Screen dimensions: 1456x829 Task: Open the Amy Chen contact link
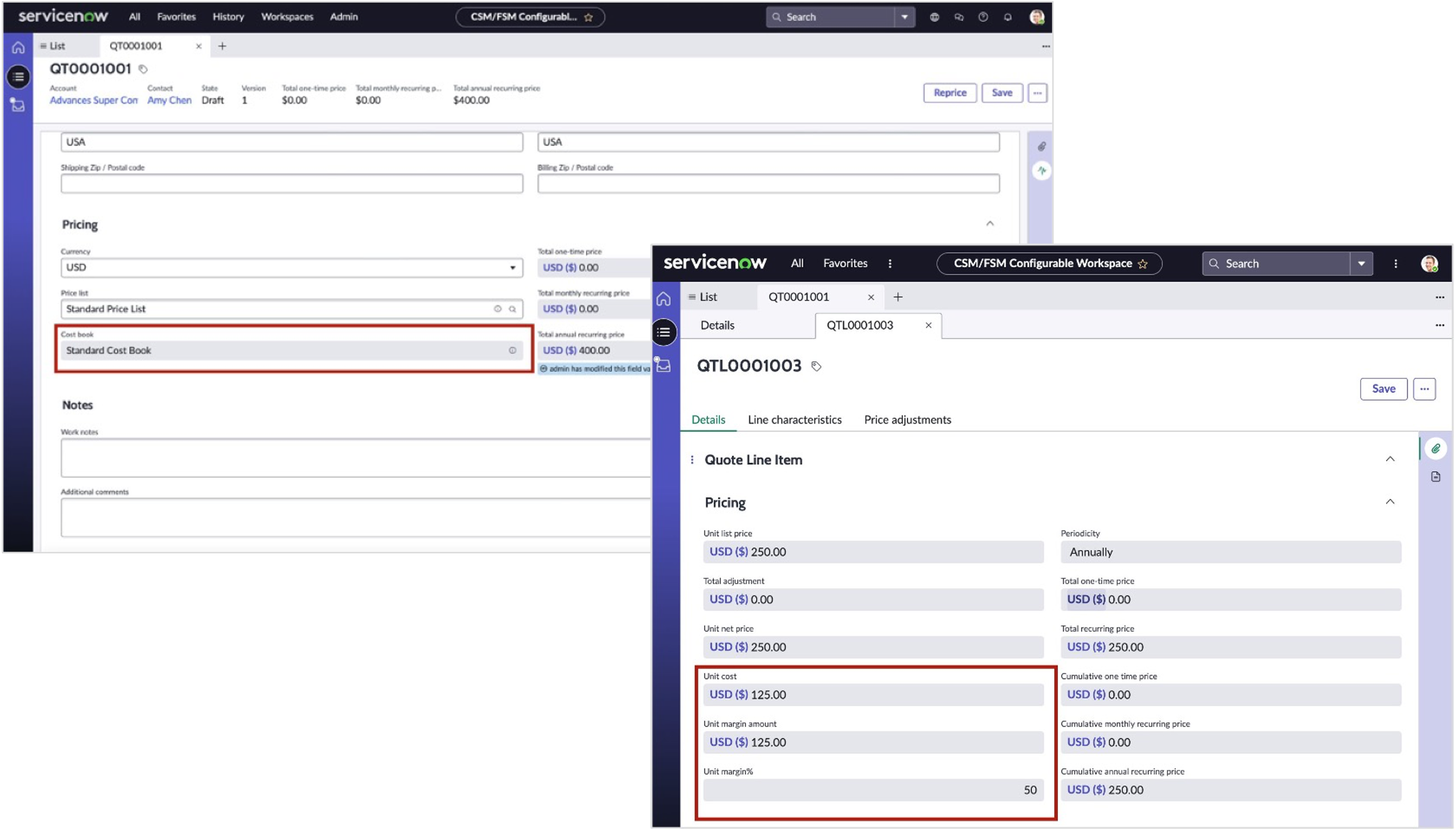pos(169,100)
